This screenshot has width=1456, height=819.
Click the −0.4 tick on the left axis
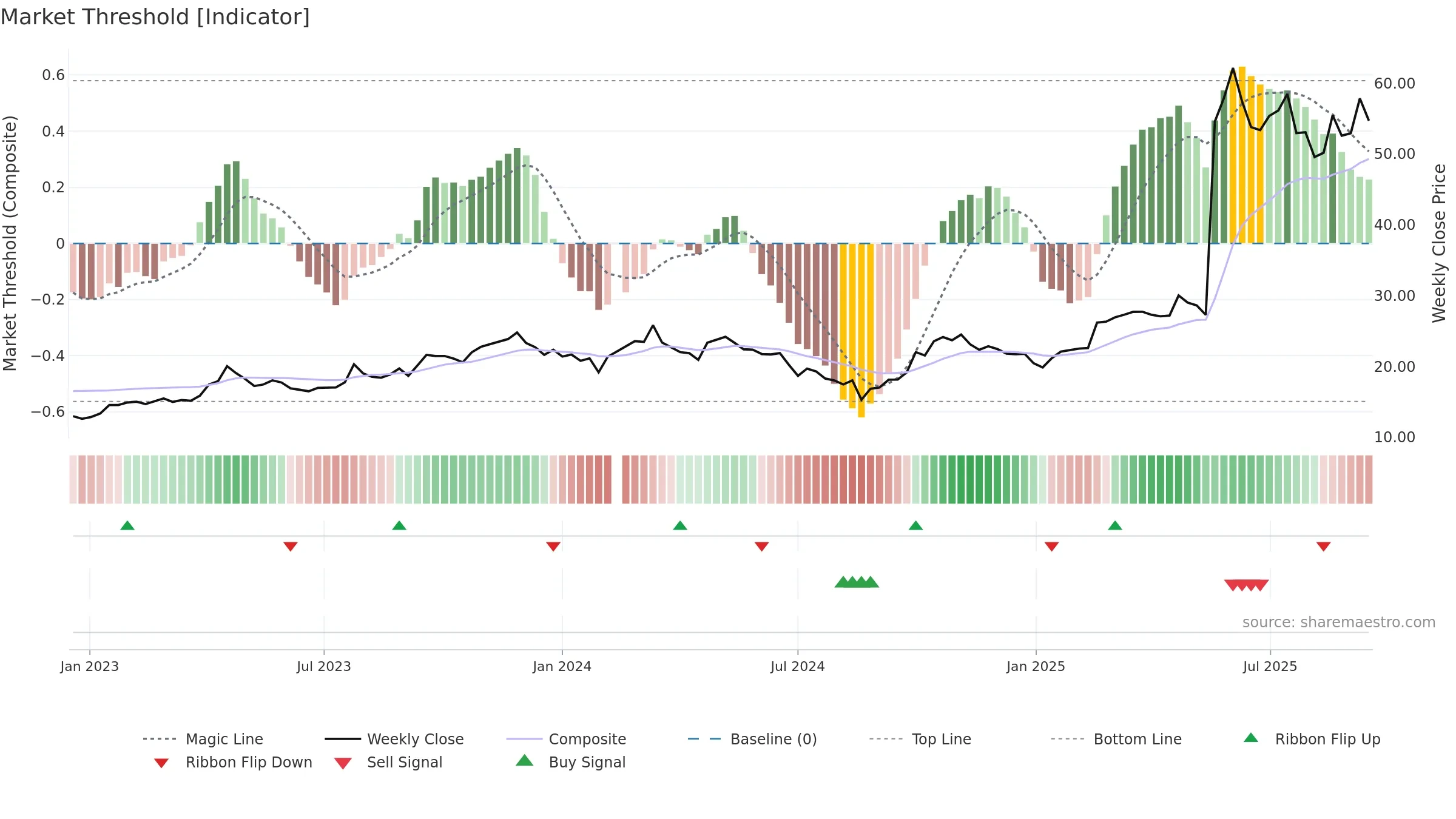(48, 356)
